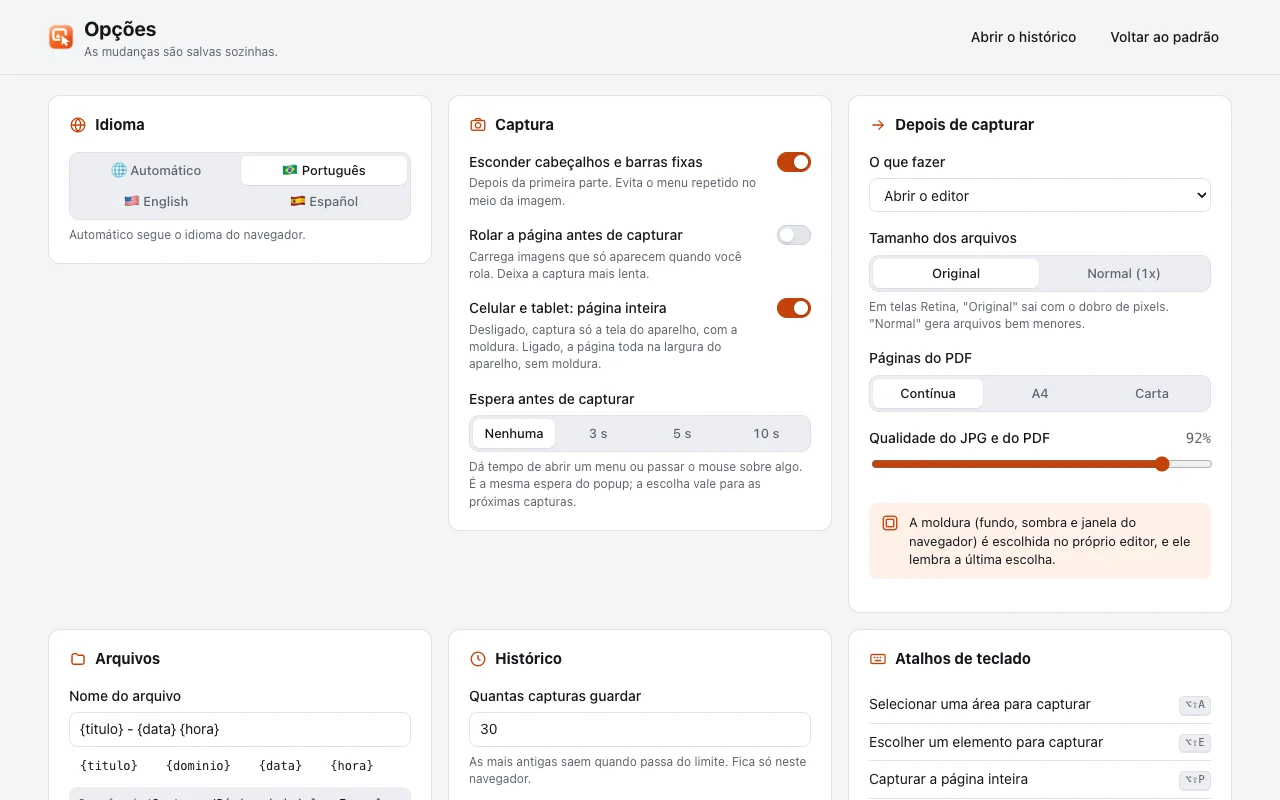Image resolution: width=1280 pixels, height=800 pixels.
Task: Click the keyboard icon beside Atalhos de teclado
Action: pyautogui.click(x=878, y=659)
